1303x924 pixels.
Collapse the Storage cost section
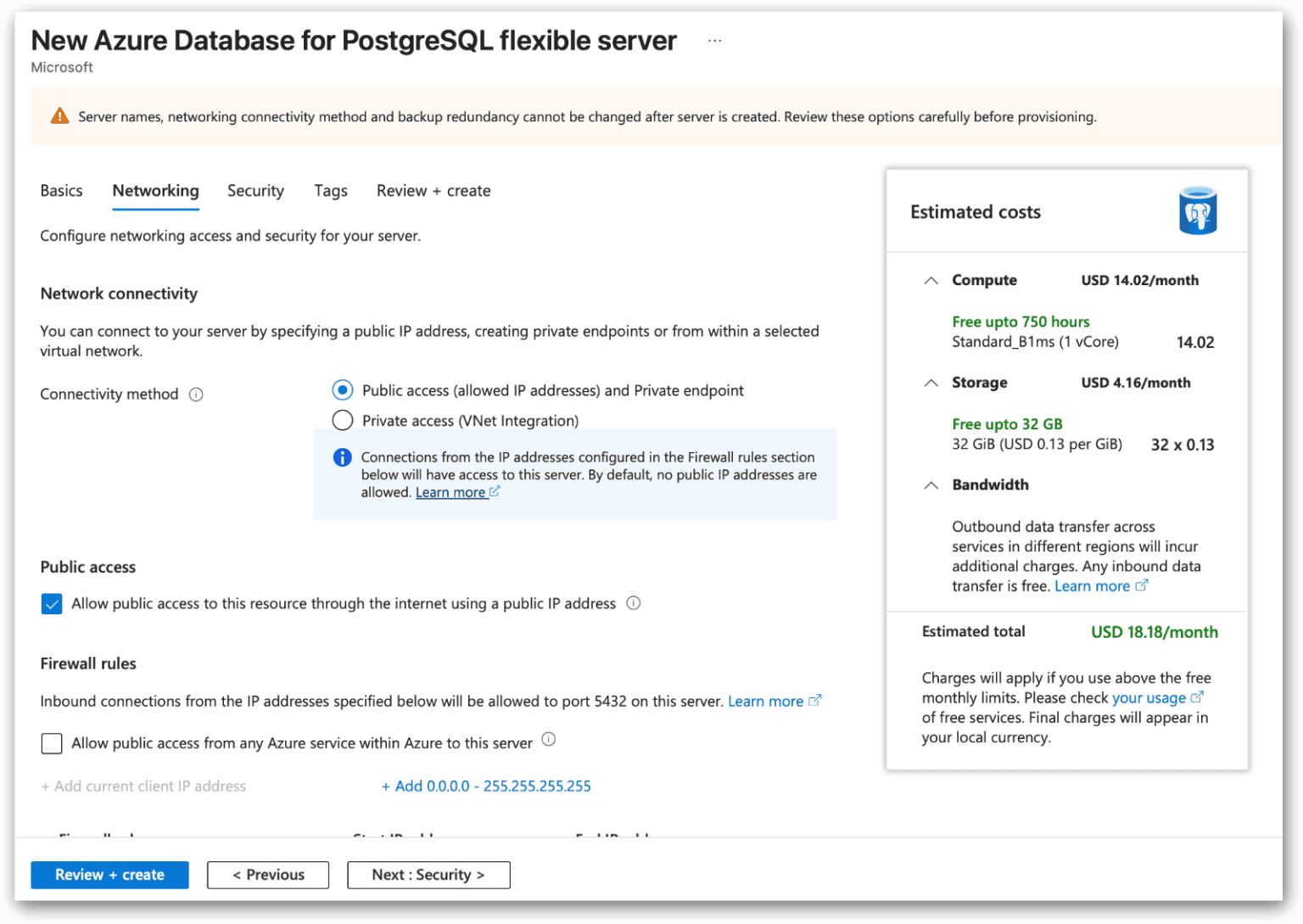coord(931,383)
